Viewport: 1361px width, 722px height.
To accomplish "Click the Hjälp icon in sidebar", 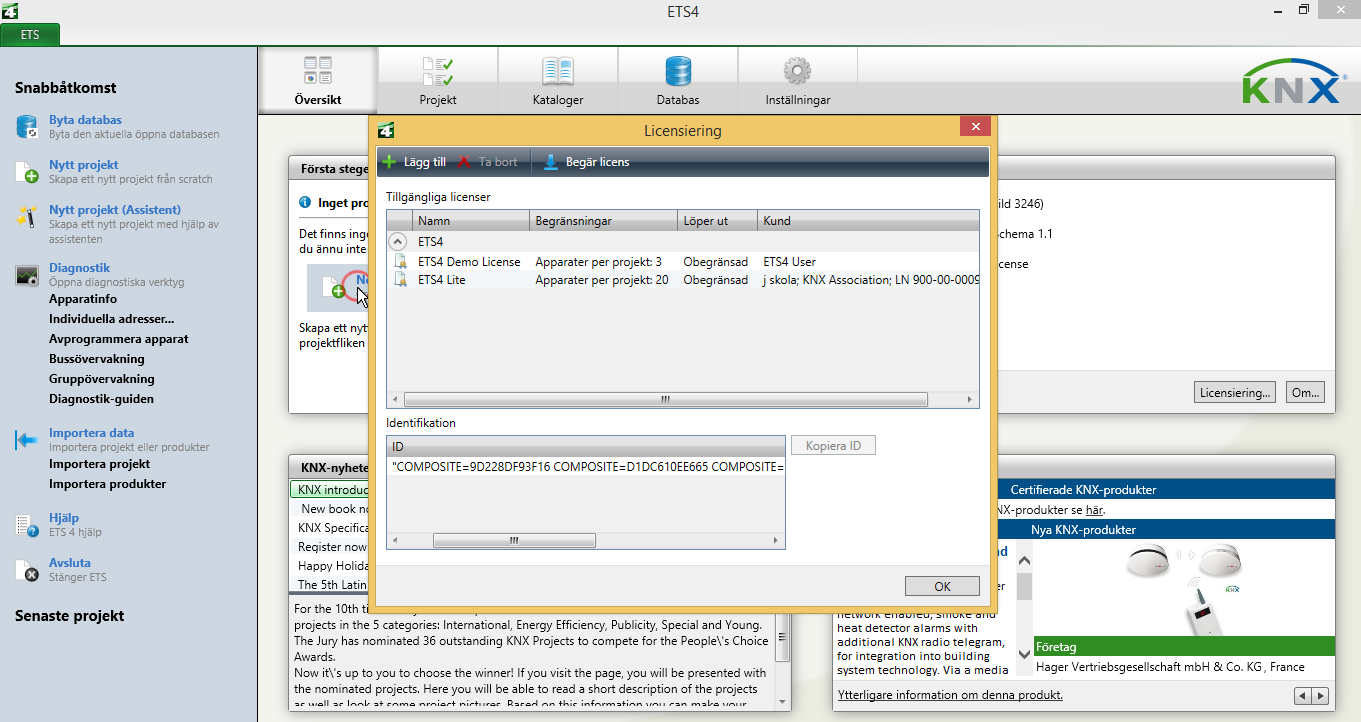I will [27, 525].
